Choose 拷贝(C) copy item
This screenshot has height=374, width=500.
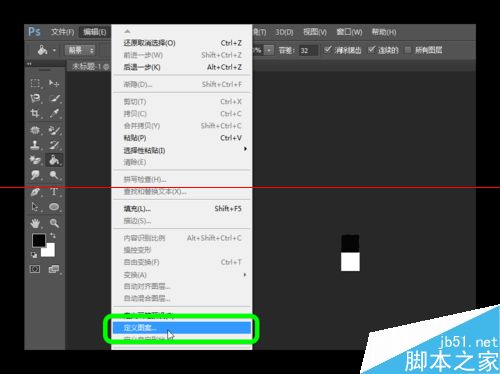tap(183, 114)
